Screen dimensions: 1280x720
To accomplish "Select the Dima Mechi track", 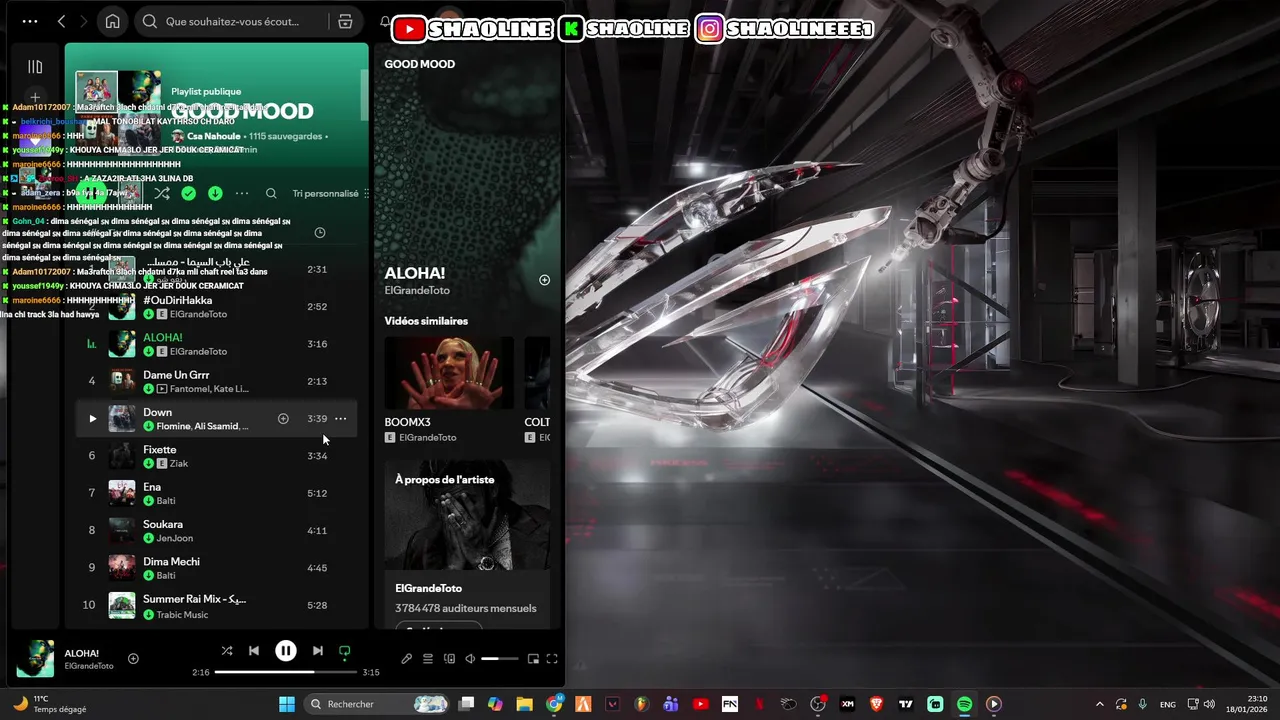I will [217, 568].
